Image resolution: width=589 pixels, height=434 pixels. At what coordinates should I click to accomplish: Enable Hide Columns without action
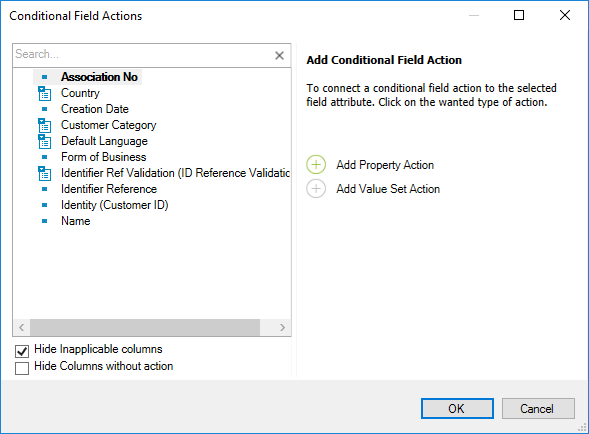[x=22, y=368]
